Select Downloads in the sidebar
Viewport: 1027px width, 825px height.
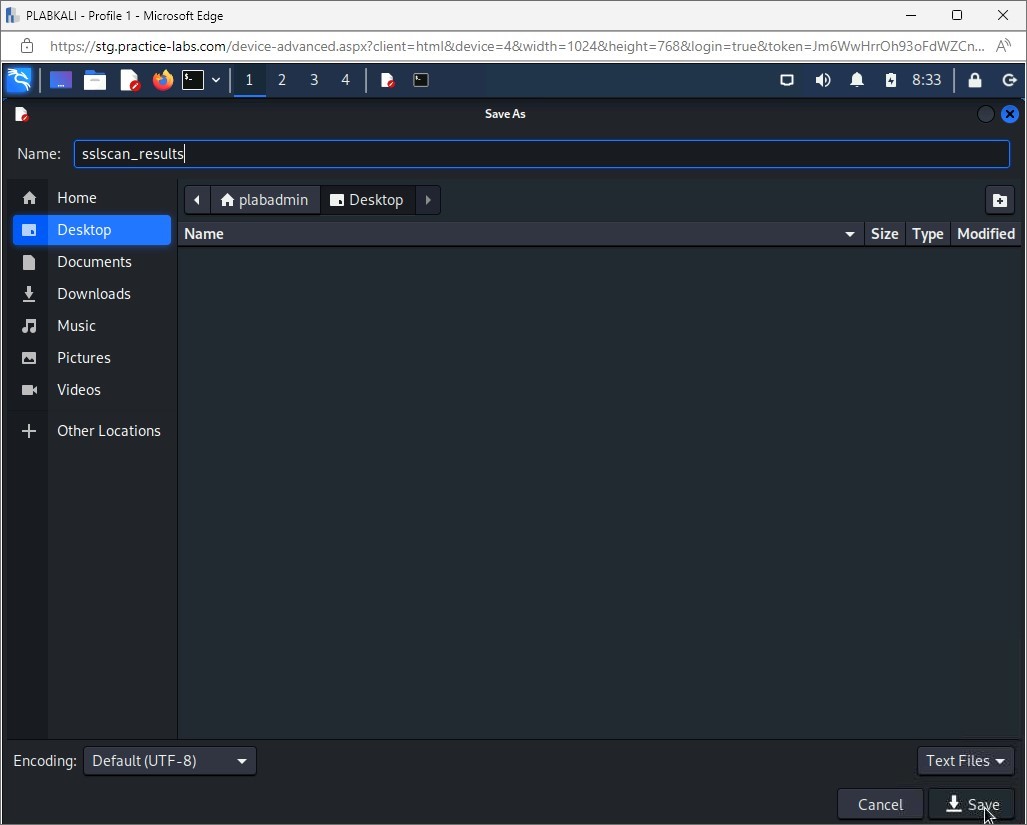point(93,294)
